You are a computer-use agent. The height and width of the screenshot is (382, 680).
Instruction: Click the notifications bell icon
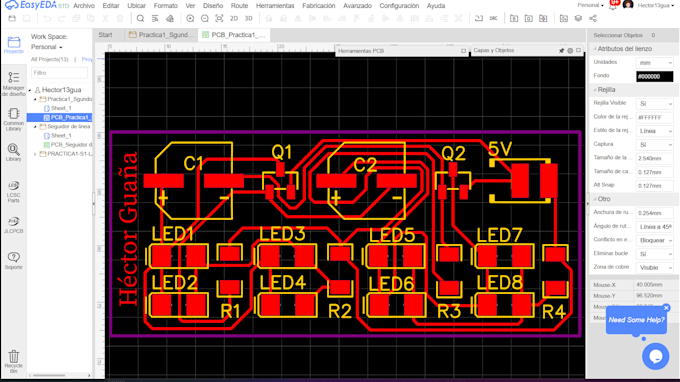pyautogui.click(x=613, y=6)
